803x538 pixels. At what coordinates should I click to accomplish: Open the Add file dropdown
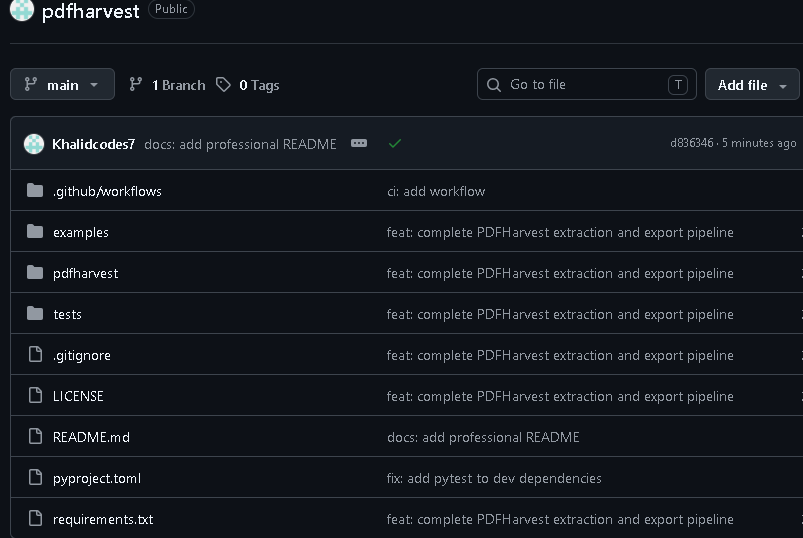pos(752,84)
